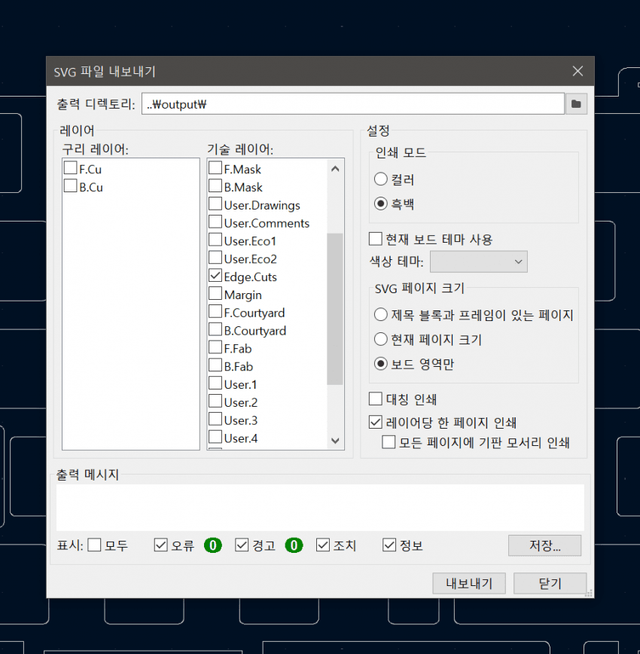Check the B.Cu copper layer
Screen dimensions: 640x654
pos(71,186)
